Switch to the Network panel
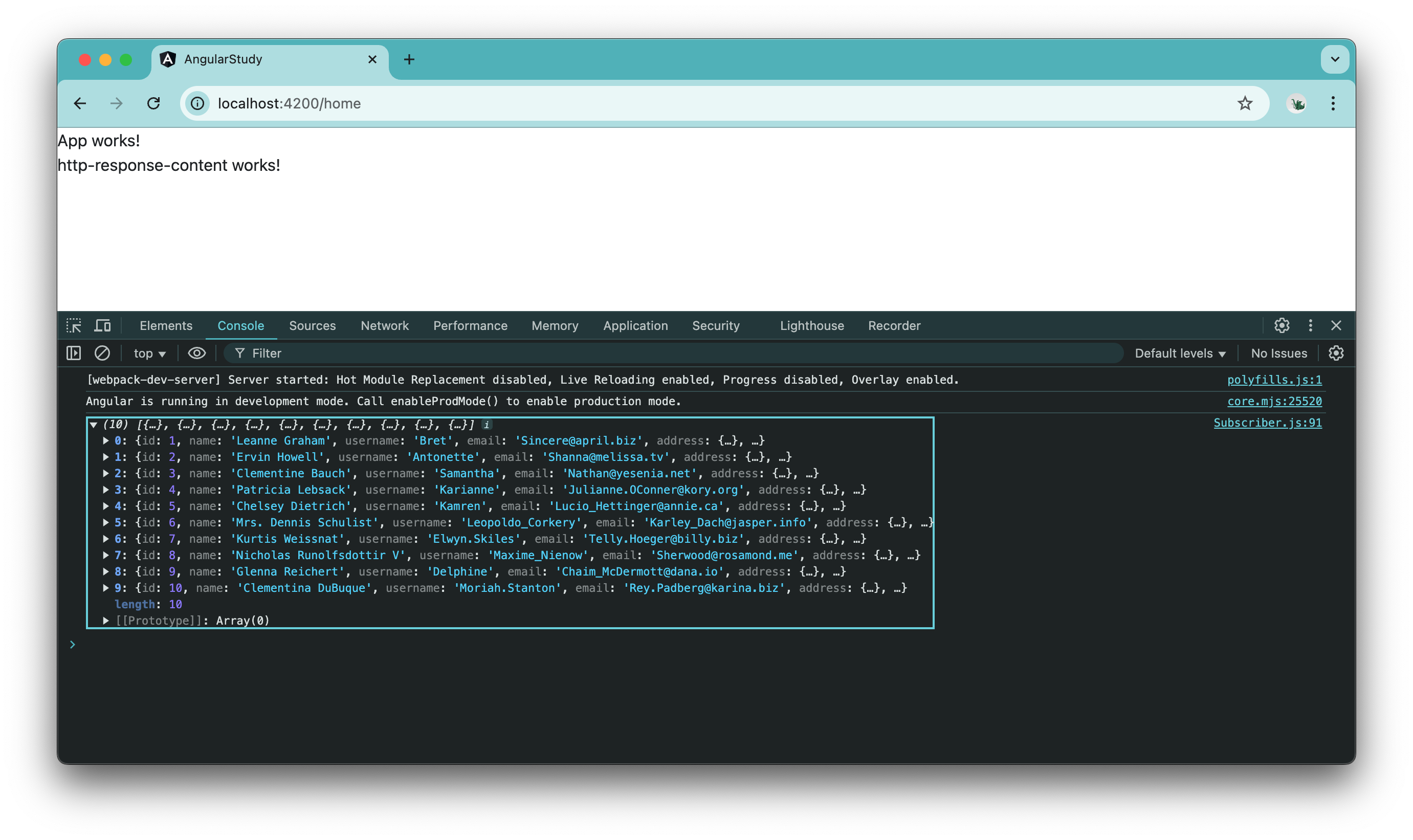Screen dimensions: 1413x840 [384, 325]
